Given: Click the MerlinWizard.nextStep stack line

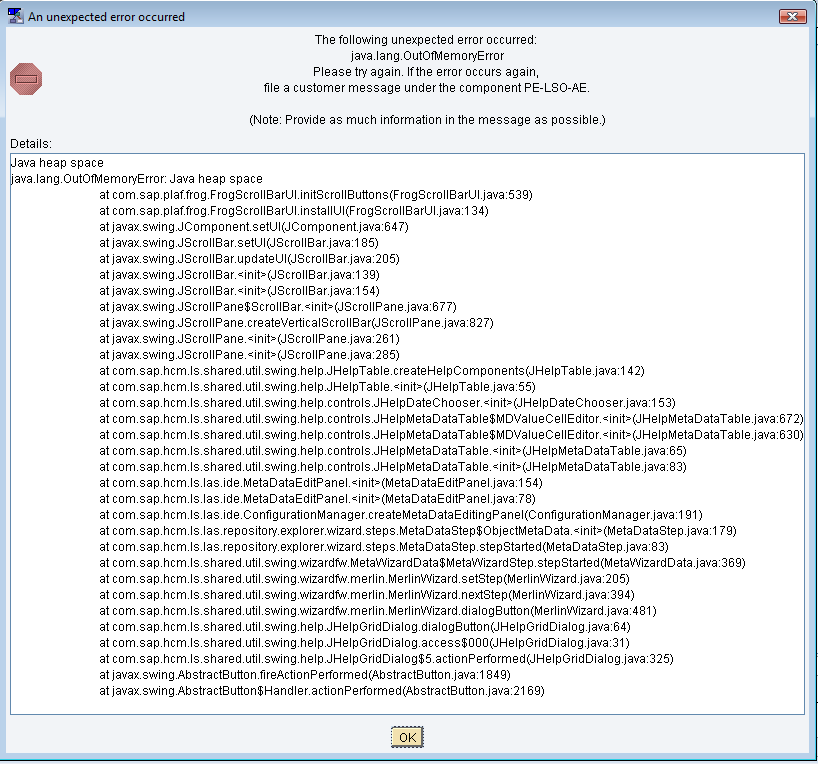Looking at the screenshot, I should [x=367, y=595].
